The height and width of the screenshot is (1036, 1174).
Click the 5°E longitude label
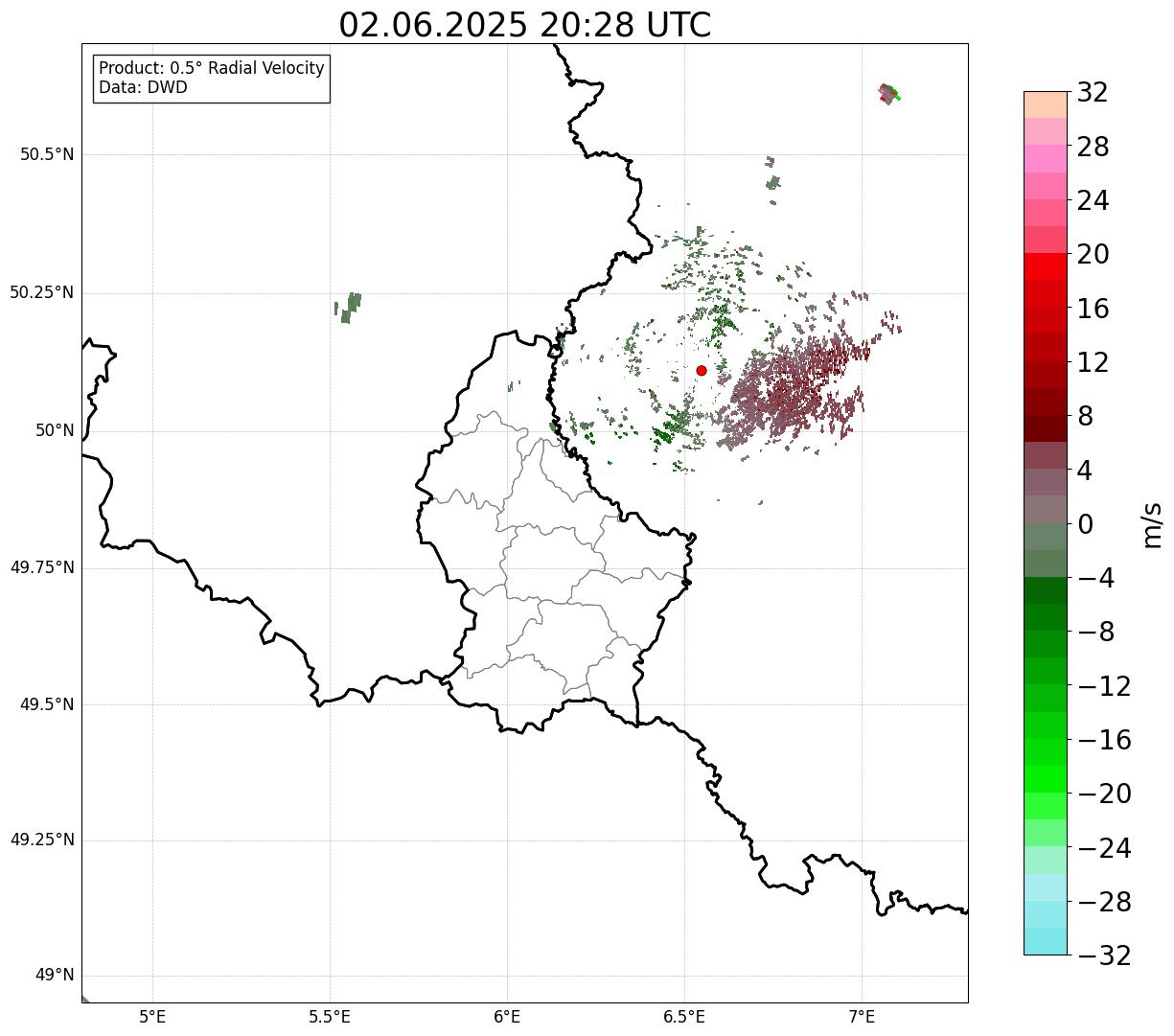pyautogui.click(x=153, y=1017)
